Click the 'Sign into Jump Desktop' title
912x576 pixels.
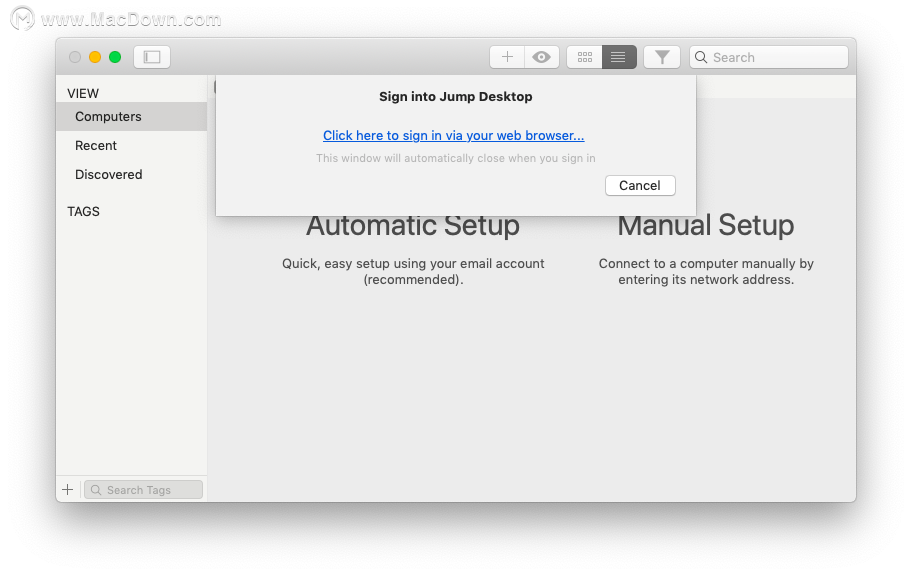tap(455, 97)
